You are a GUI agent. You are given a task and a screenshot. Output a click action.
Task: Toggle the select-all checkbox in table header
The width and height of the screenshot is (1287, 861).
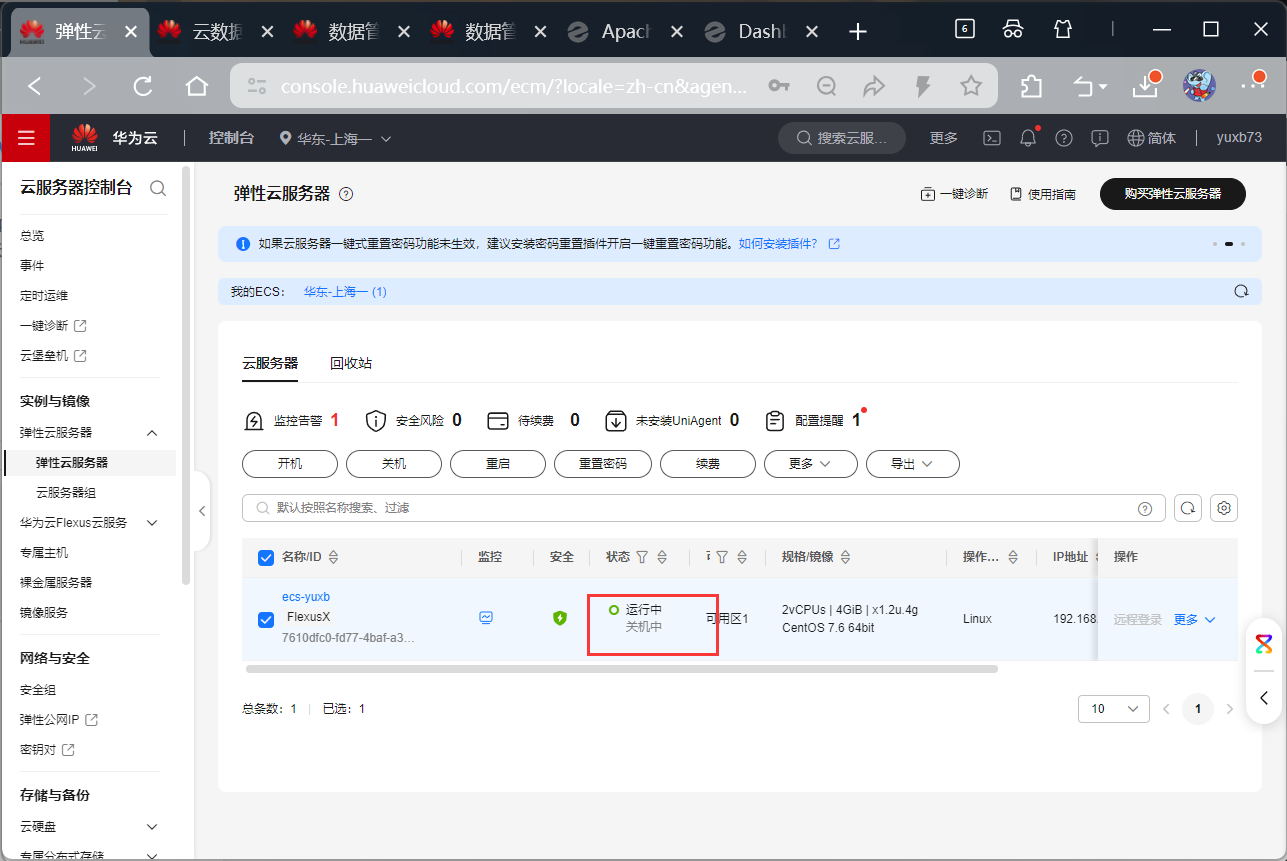click(266, 557)
